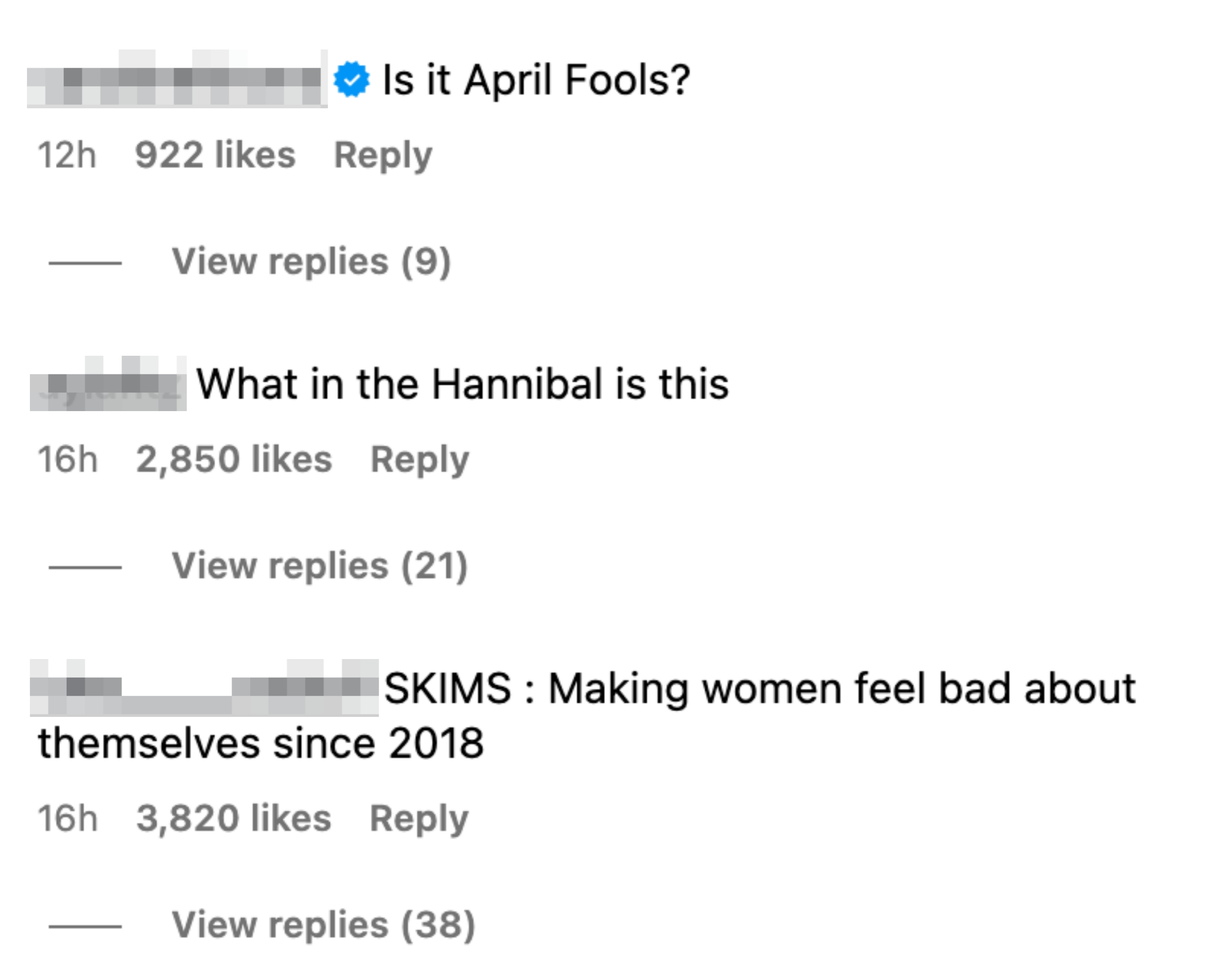Click the 12h timestamp
1223x980 pixels.
click(67, 155)
